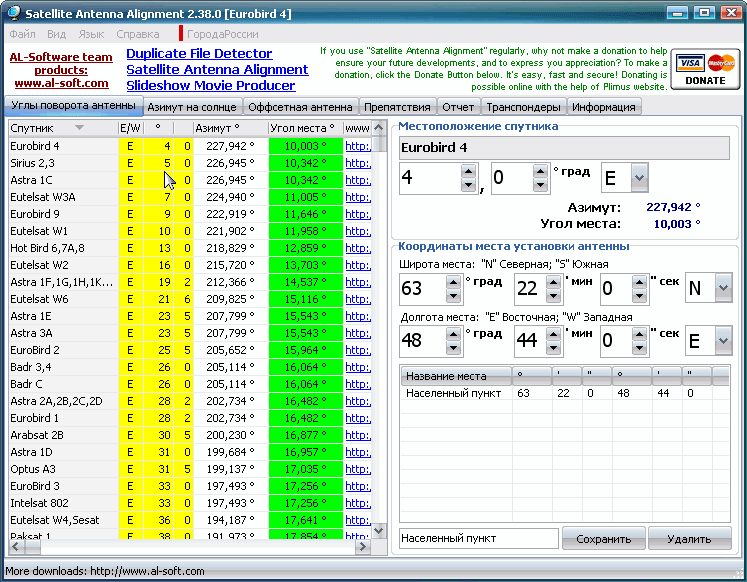Select Intelsat 802 satellite row
The height and width of the screenshot is (582, 747).
(x=191, y=503)
